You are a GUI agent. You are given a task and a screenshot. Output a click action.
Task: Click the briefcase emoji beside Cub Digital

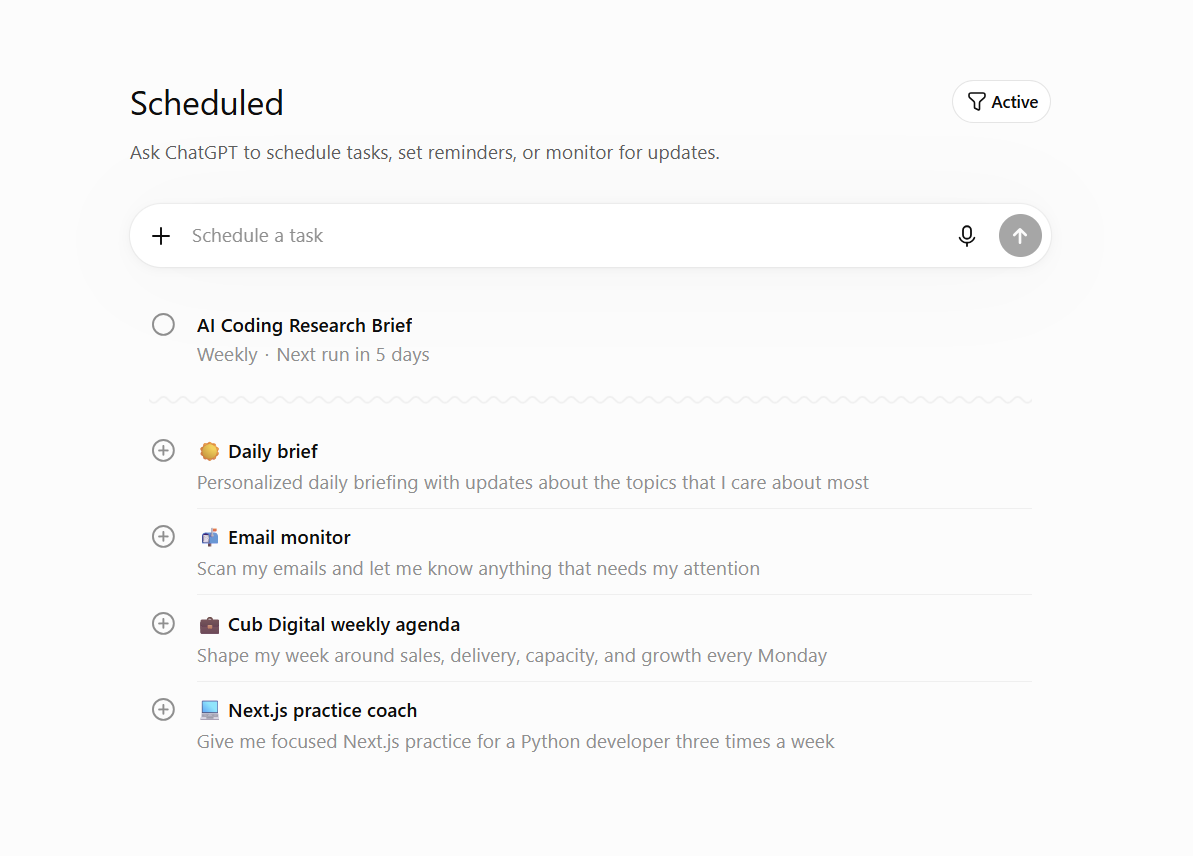click(209, 625)
